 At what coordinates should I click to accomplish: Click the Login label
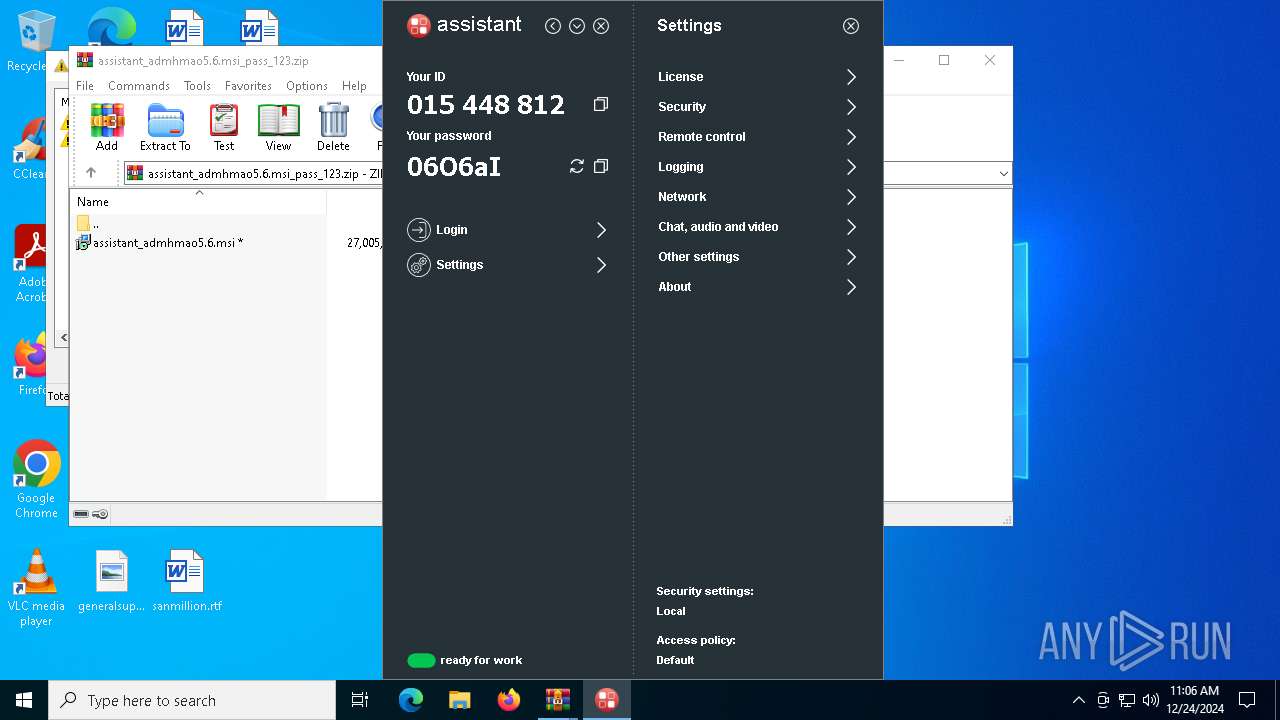[451, 230]
